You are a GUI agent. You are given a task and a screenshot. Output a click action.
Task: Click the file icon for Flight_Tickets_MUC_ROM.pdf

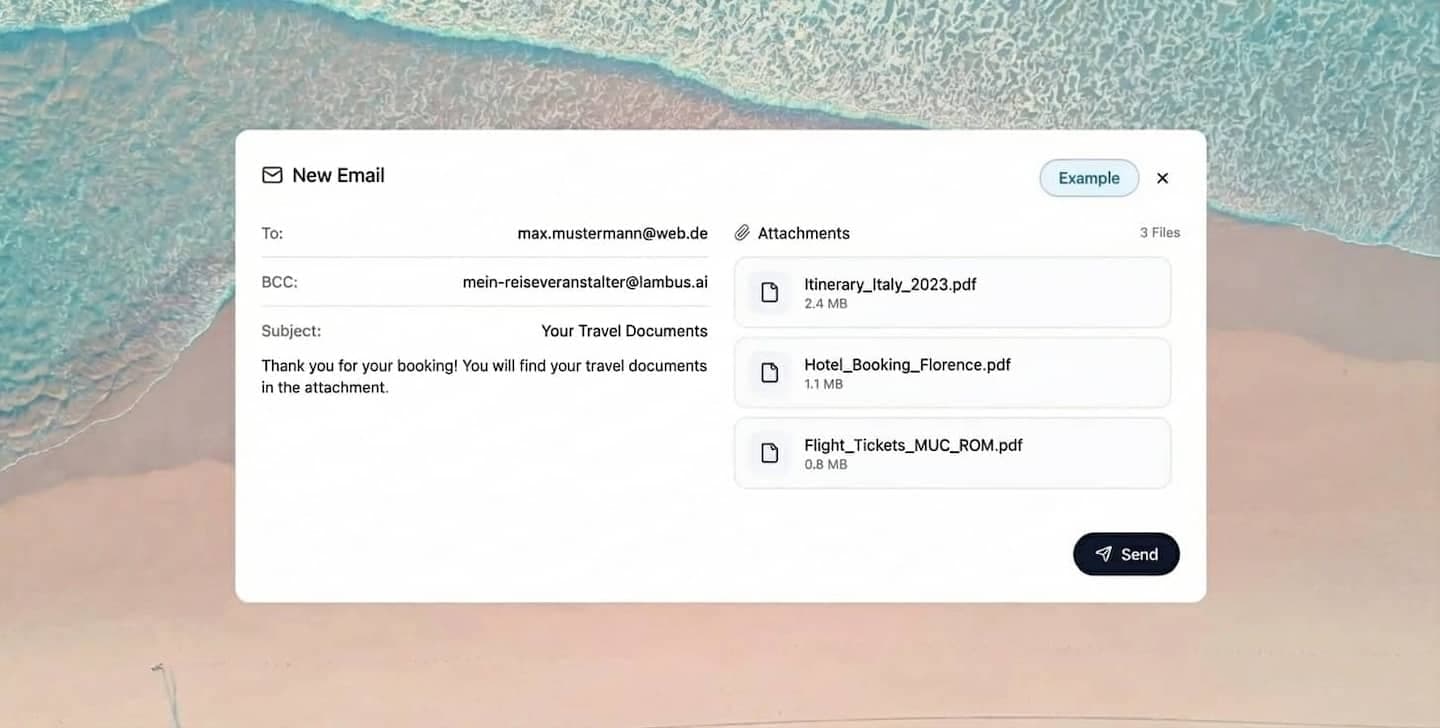[769, 453]
